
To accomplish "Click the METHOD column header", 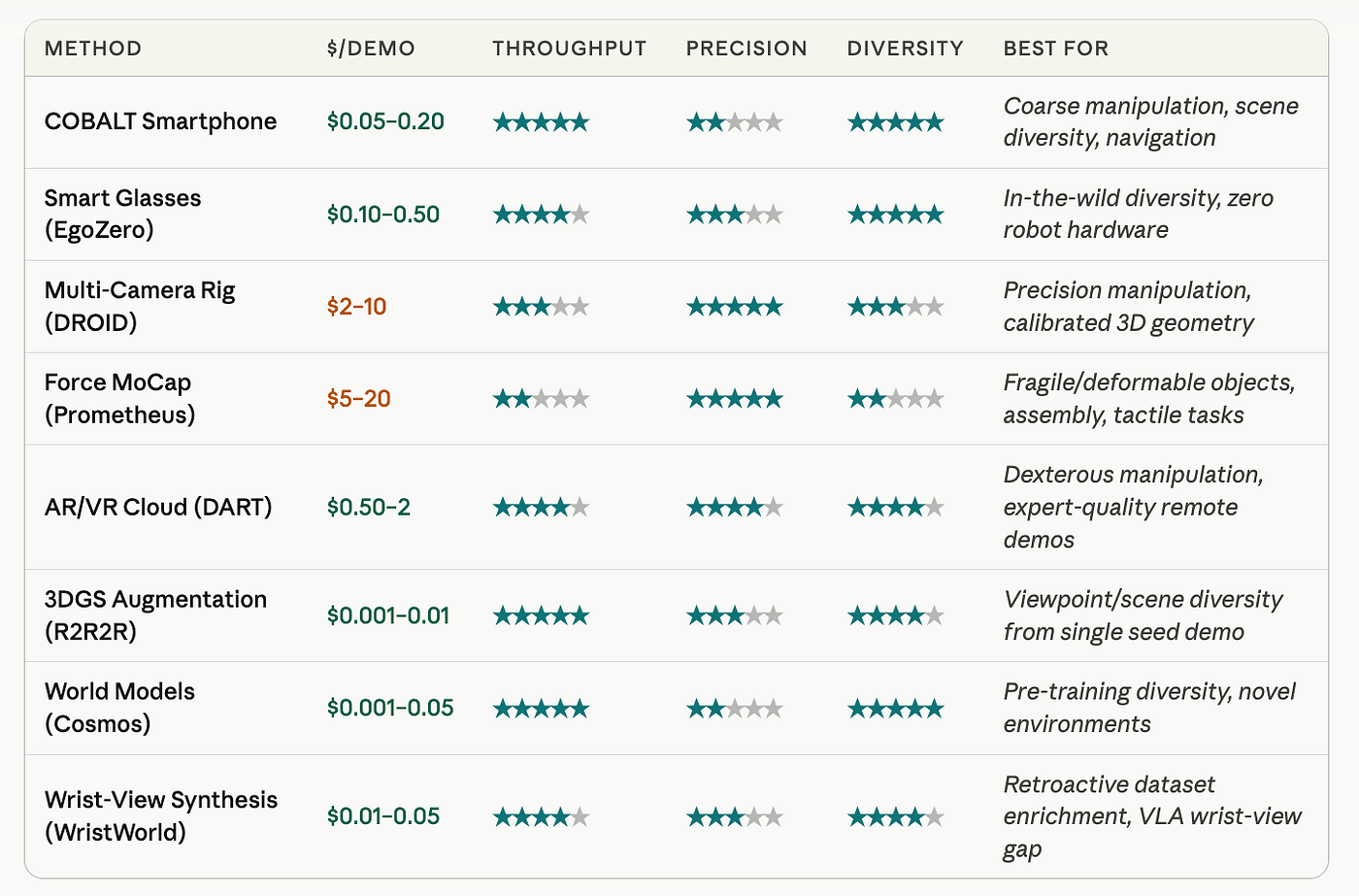I will tap(93, 49).
